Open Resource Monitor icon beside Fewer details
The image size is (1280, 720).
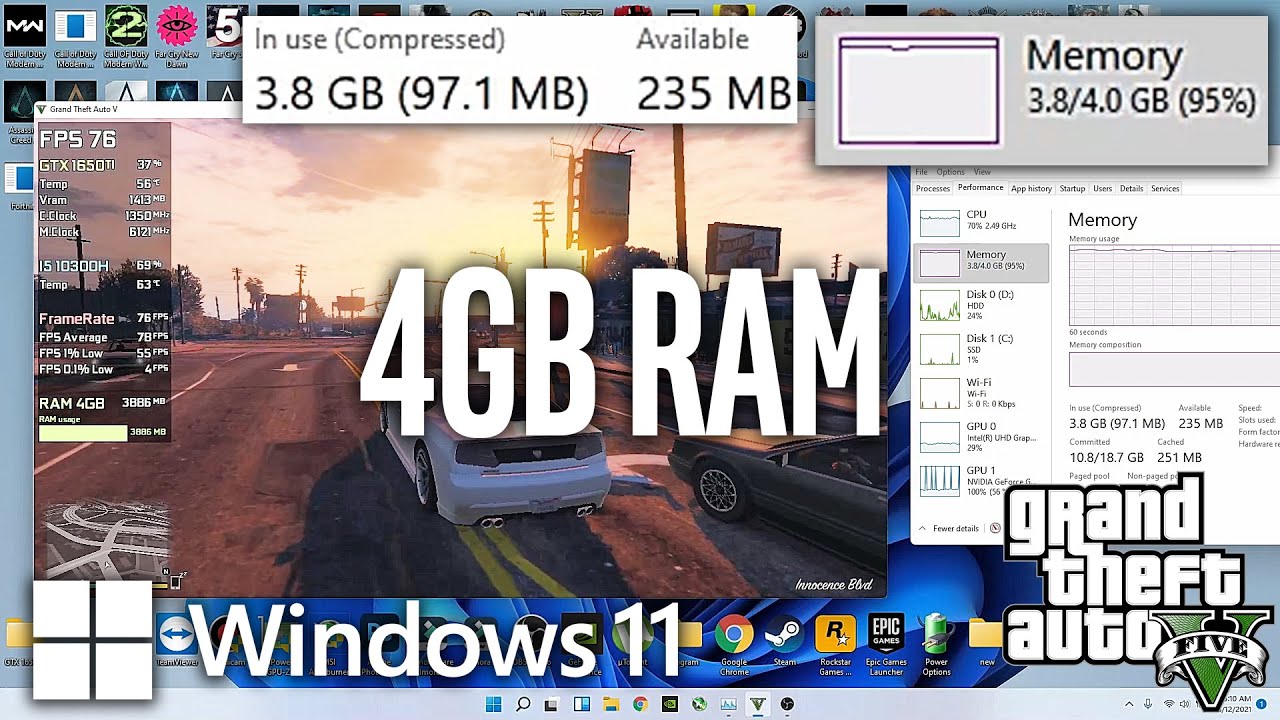pos(995,528)
